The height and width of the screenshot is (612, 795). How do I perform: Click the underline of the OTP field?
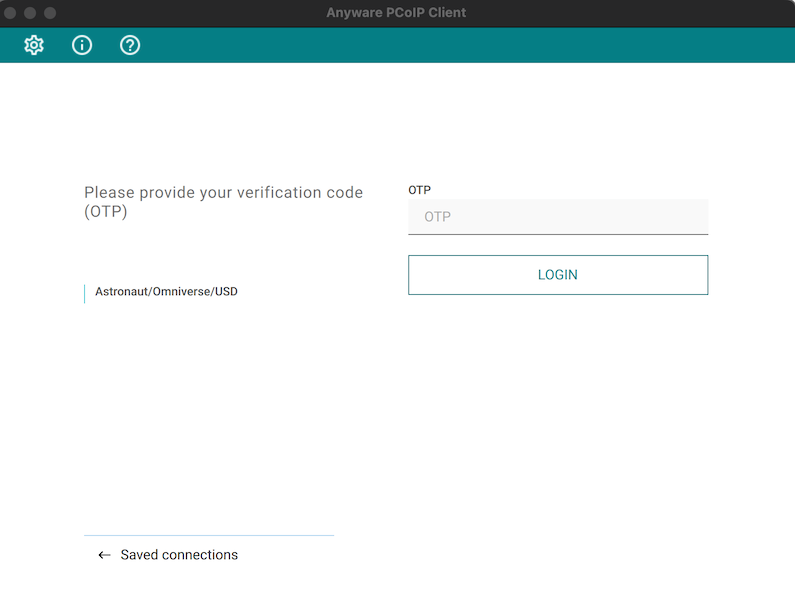557,234
